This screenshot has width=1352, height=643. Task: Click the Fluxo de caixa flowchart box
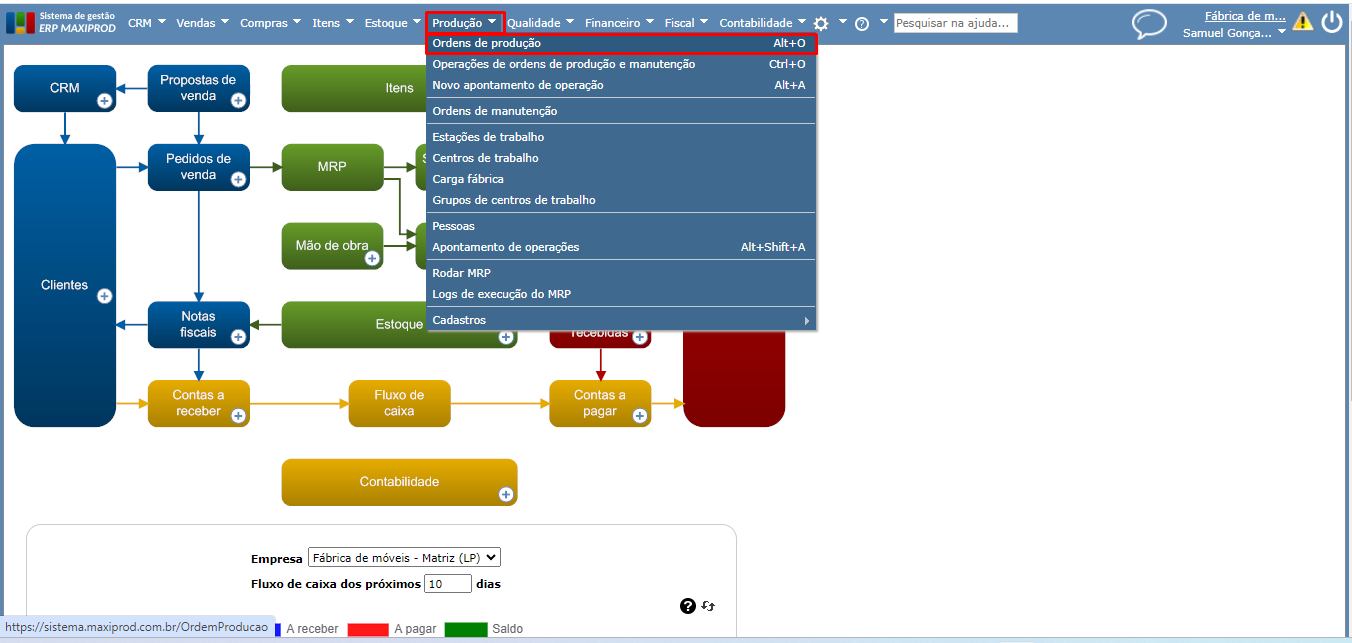point(399,403)
